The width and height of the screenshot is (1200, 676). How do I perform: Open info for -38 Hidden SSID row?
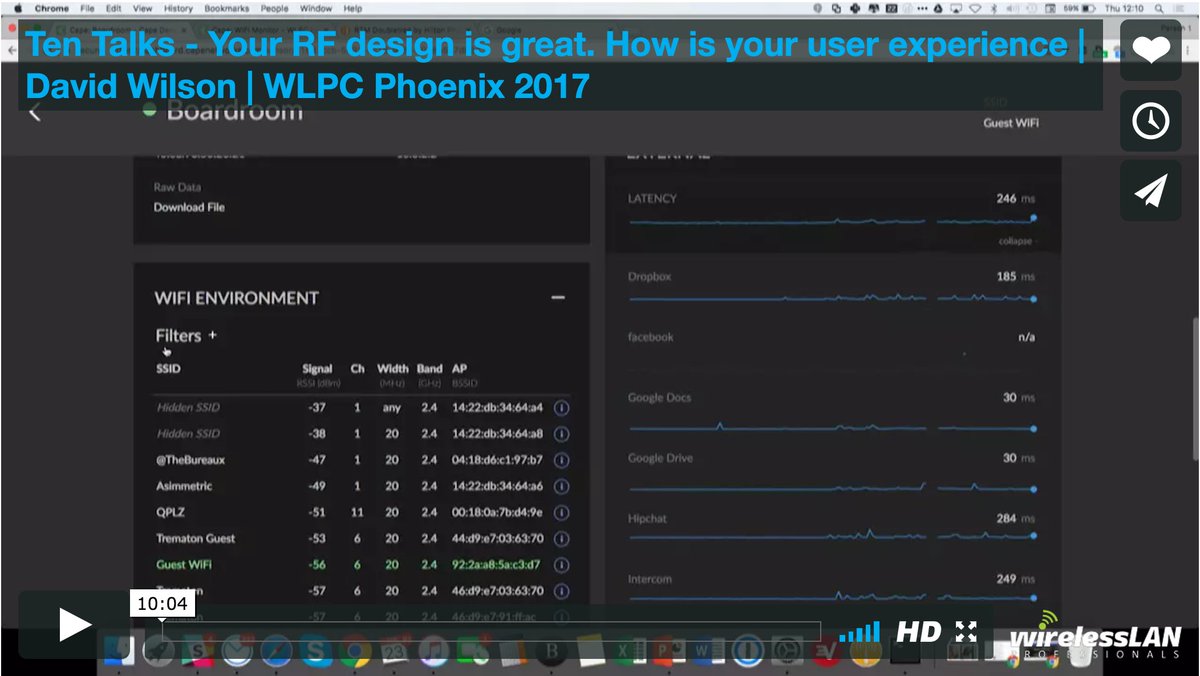[x=561, y=434]
